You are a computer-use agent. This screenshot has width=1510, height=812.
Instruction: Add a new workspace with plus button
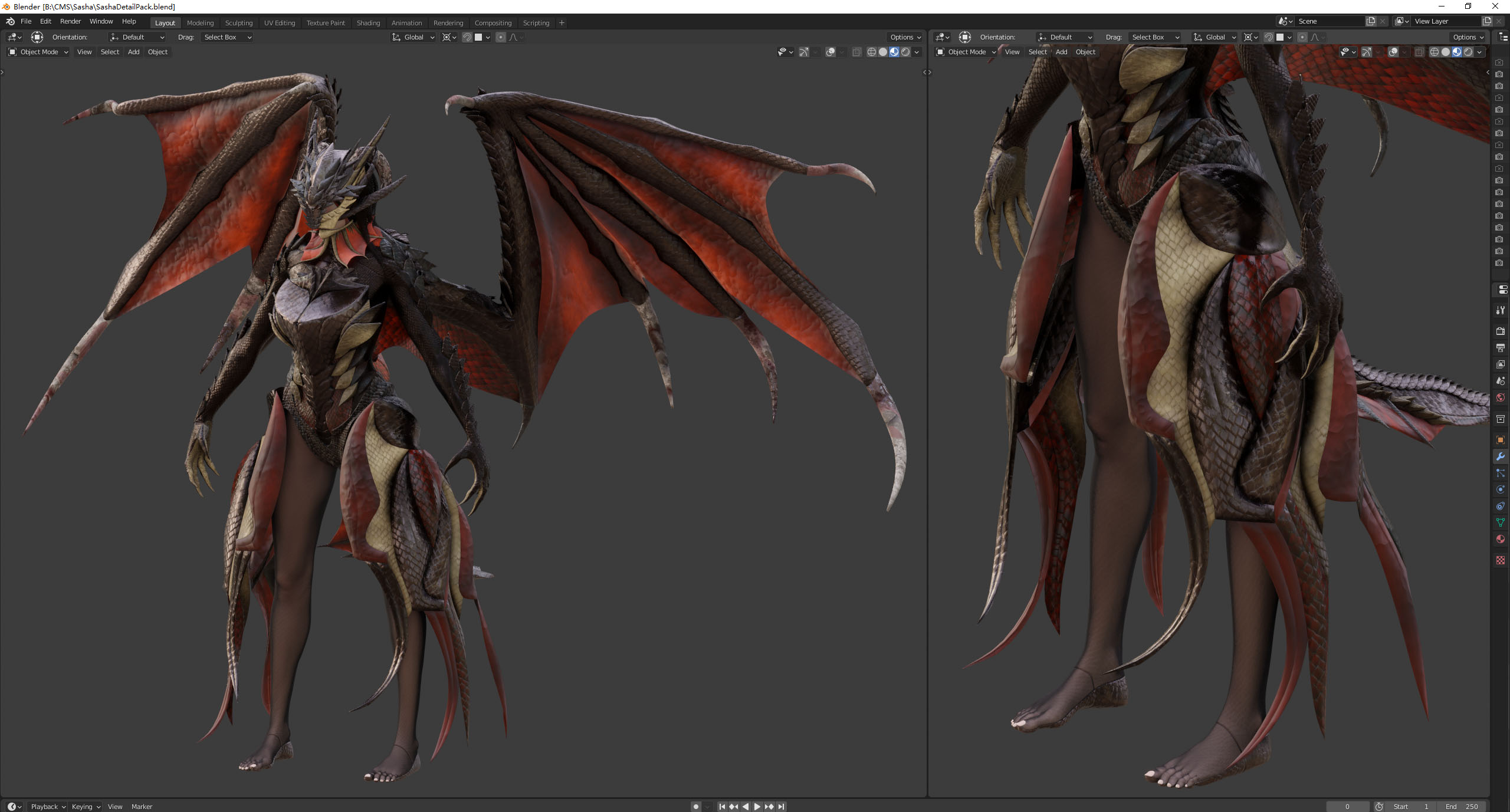pyautogui.click(x=562, y=22)
